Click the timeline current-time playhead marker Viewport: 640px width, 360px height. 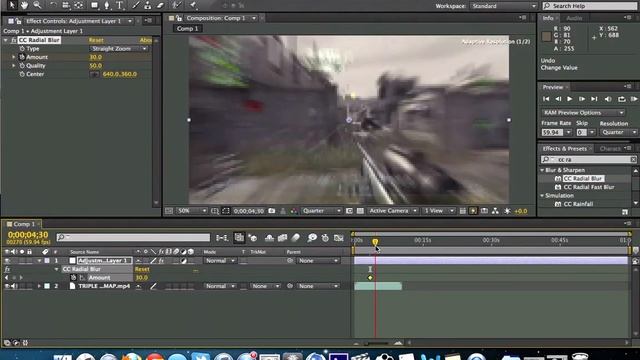[x=375, y=242]
